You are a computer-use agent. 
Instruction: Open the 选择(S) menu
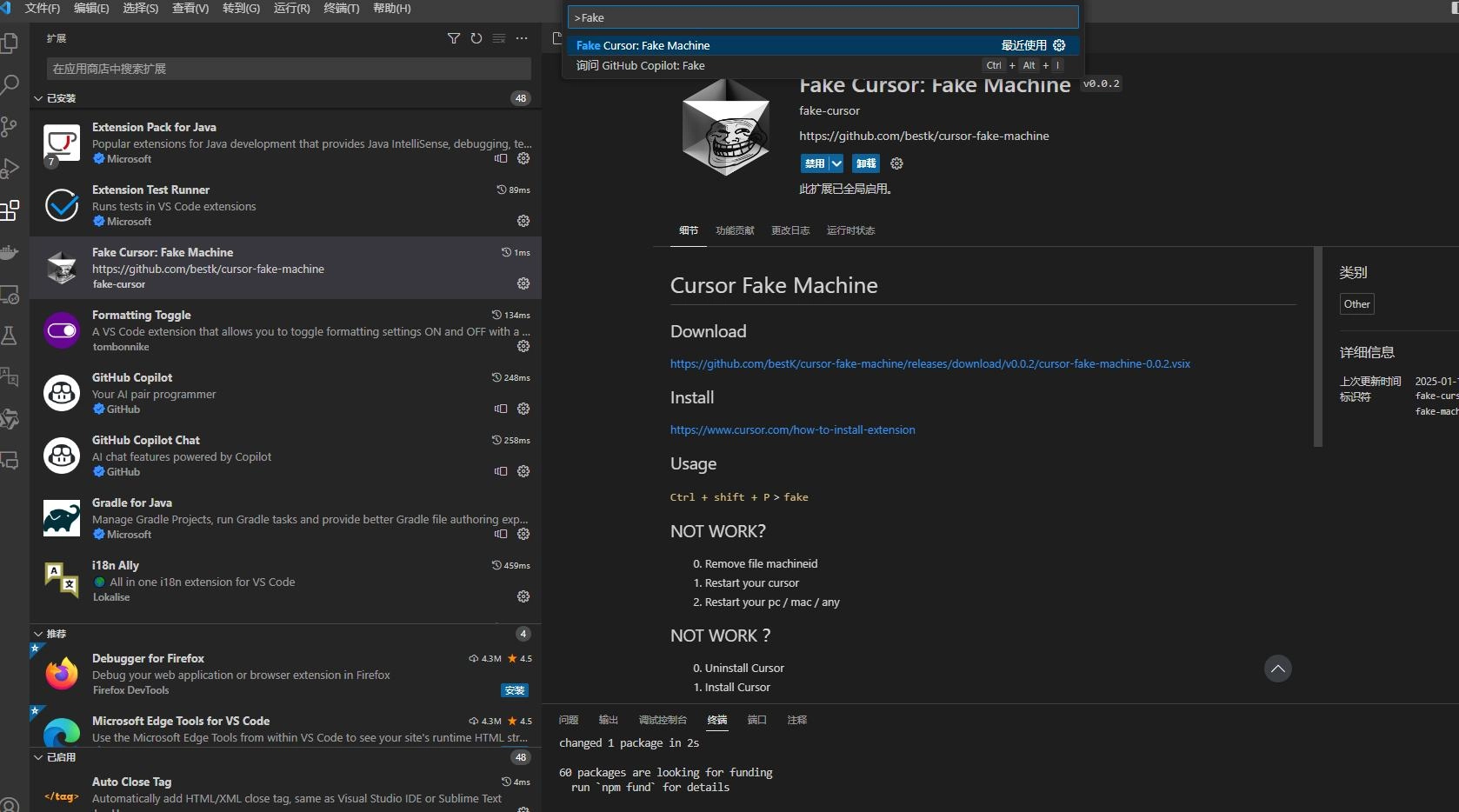(141, 8)
